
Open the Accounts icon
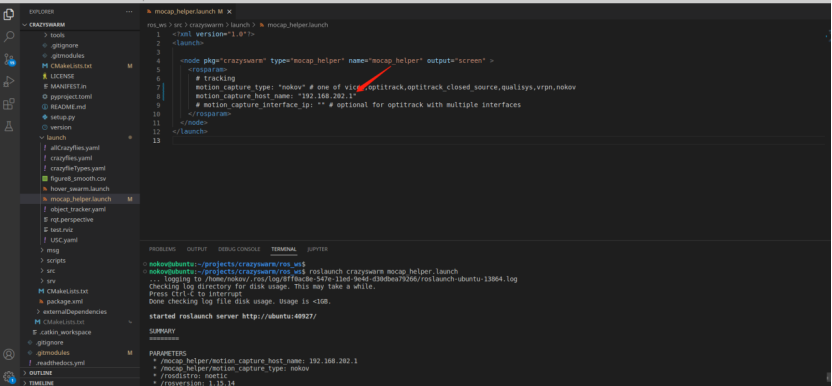tap(9, 354)
